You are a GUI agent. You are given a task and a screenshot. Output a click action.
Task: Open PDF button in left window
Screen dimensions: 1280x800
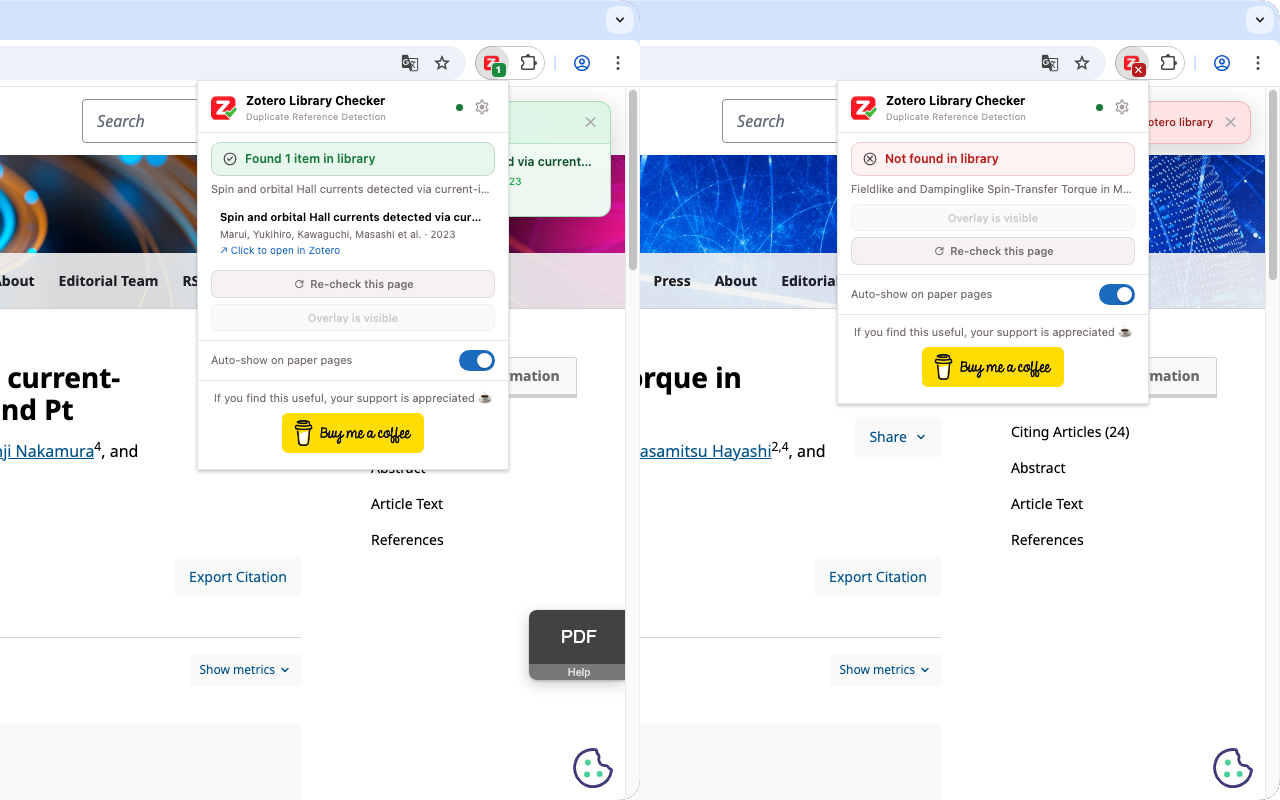click(577, 637)
